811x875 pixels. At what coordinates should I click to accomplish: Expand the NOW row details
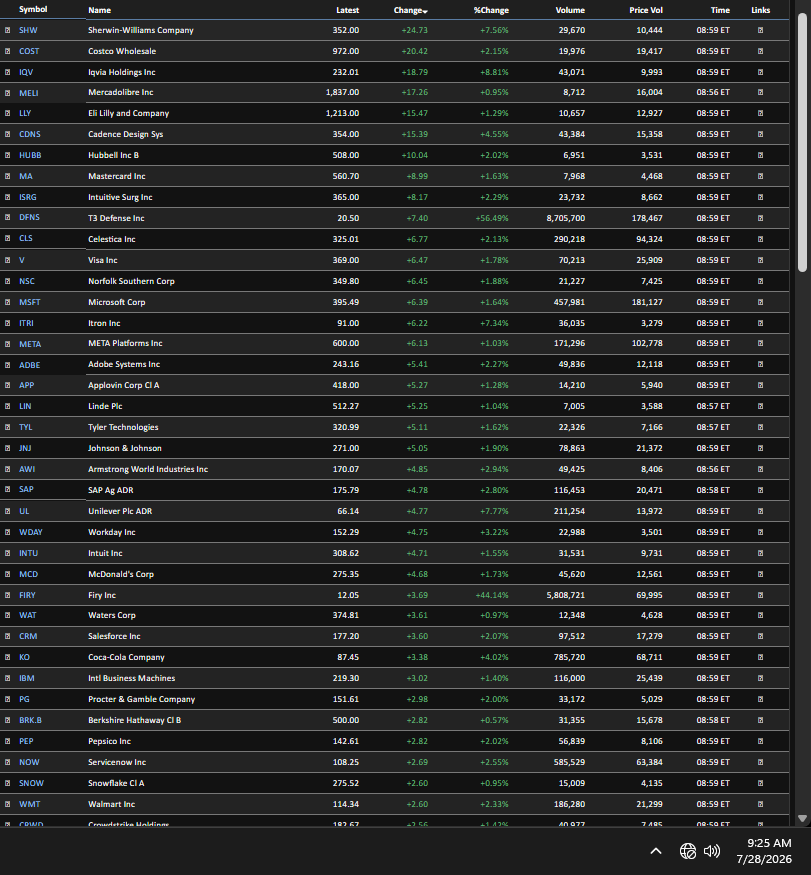(x=7, y=762)
